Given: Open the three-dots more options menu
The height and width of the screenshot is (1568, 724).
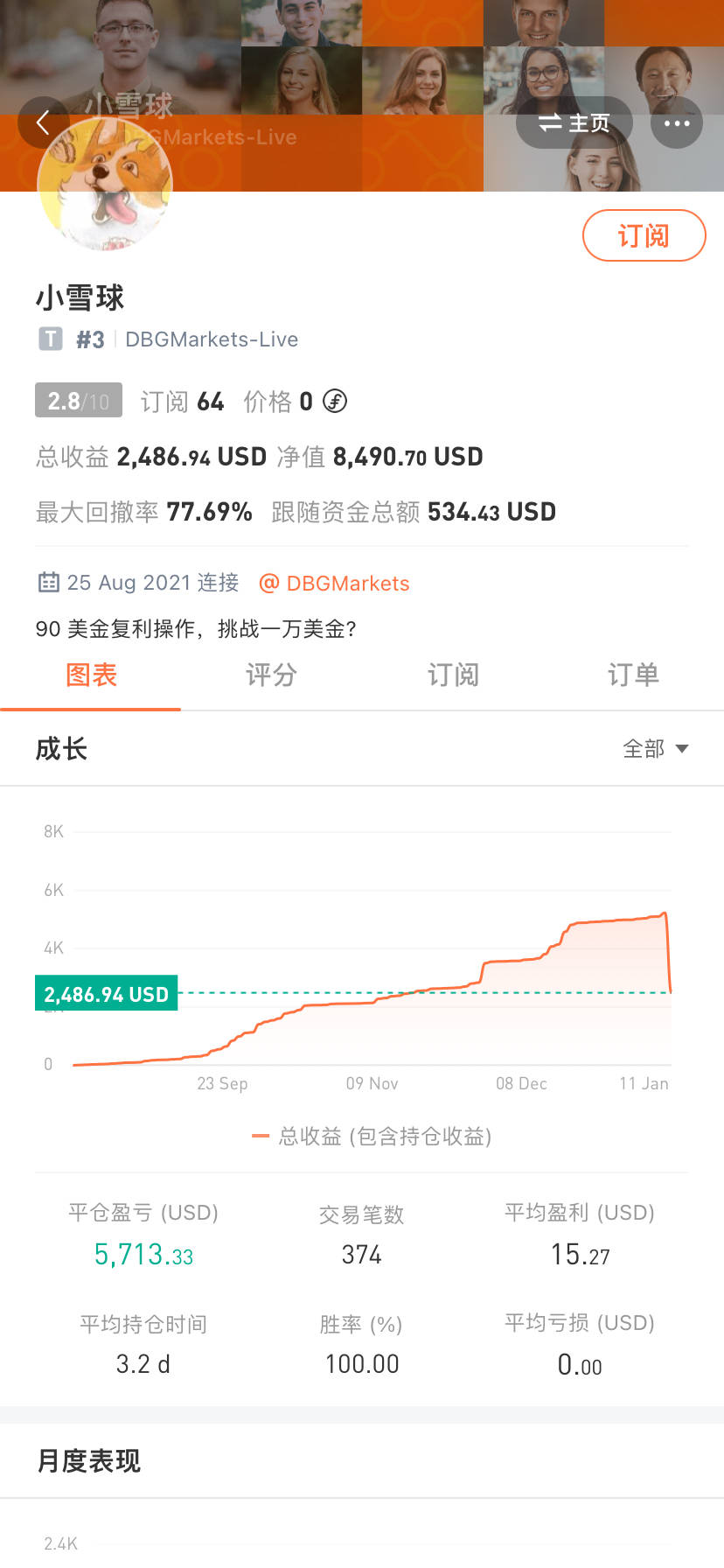Looking at the screenshot, I should tap(677, 123).
